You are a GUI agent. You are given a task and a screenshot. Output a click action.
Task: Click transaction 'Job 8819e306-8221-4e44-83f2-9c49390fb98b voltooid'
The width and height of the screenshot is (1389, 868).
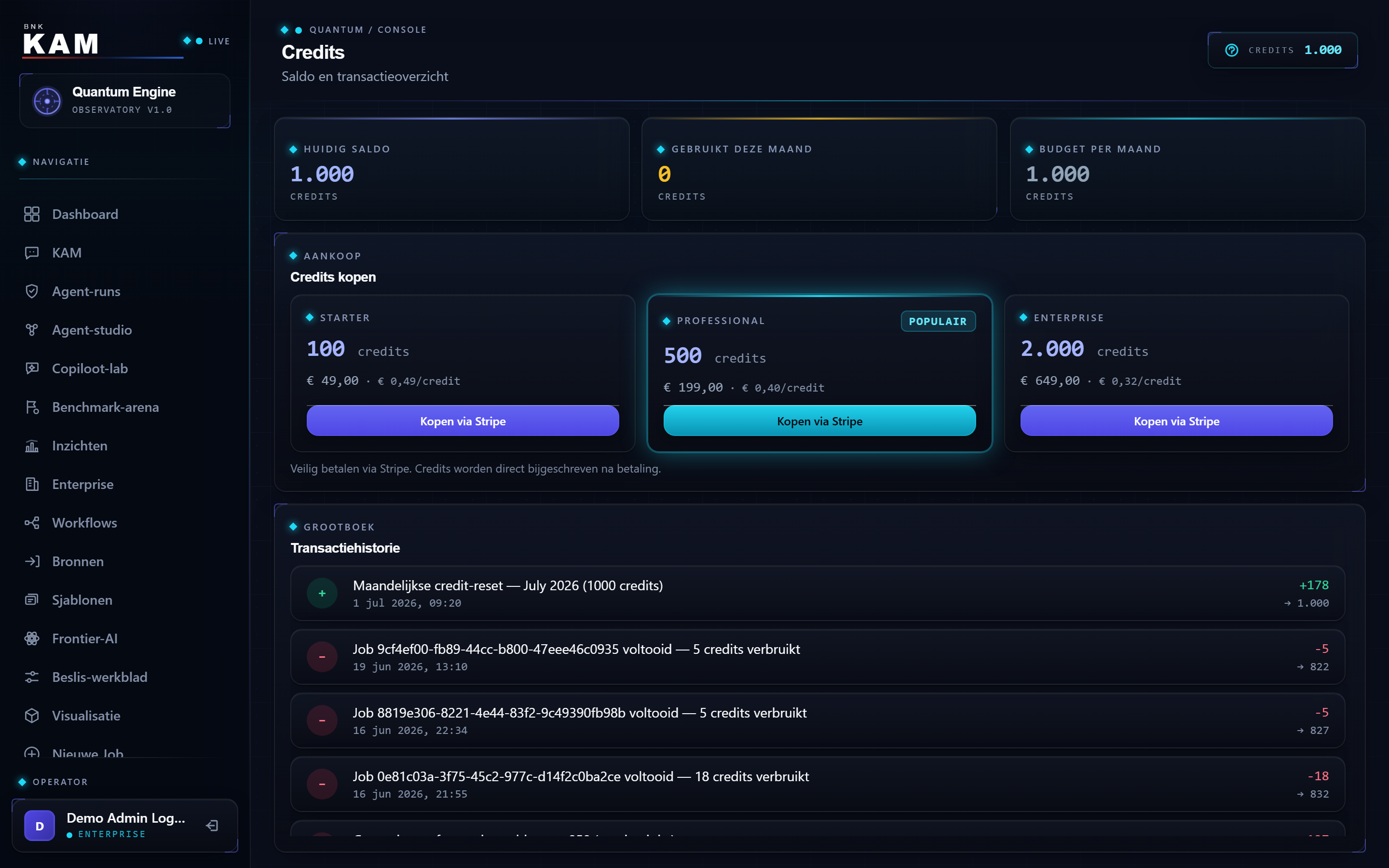(x=817, y=720)
